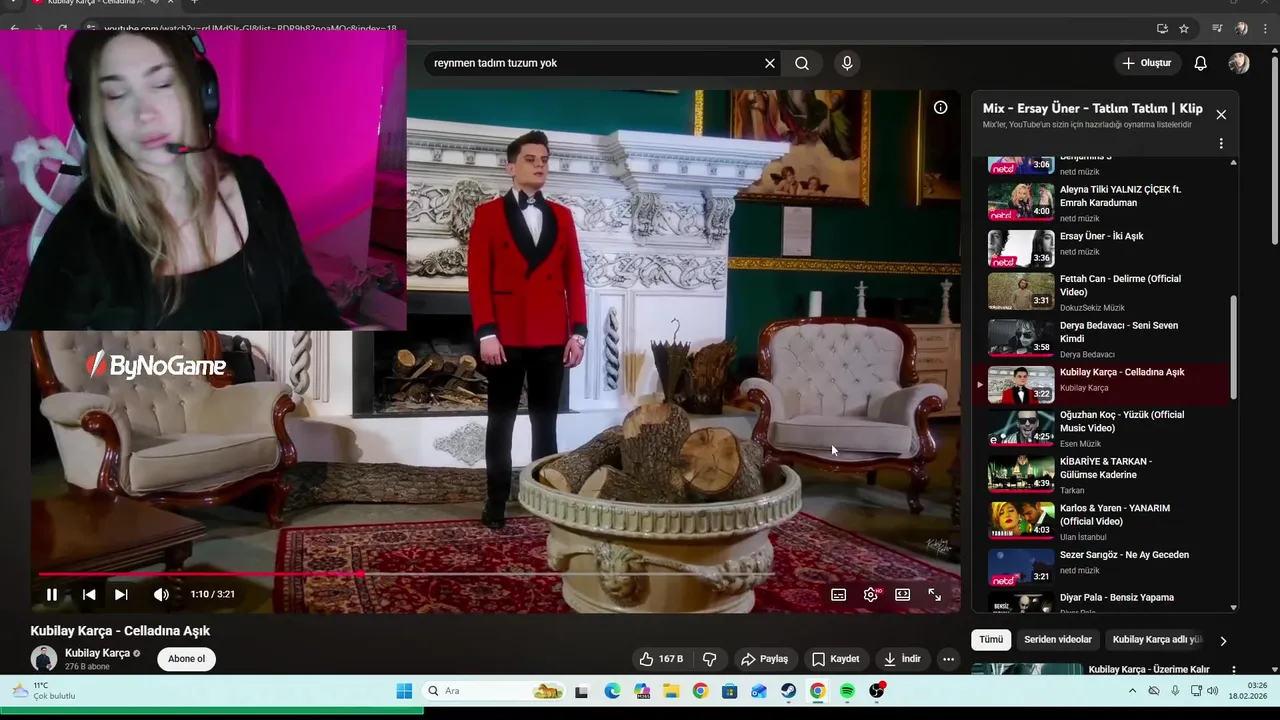Play Ersay Üner - İki Aşık
1280x720 pixels.
1100,248
